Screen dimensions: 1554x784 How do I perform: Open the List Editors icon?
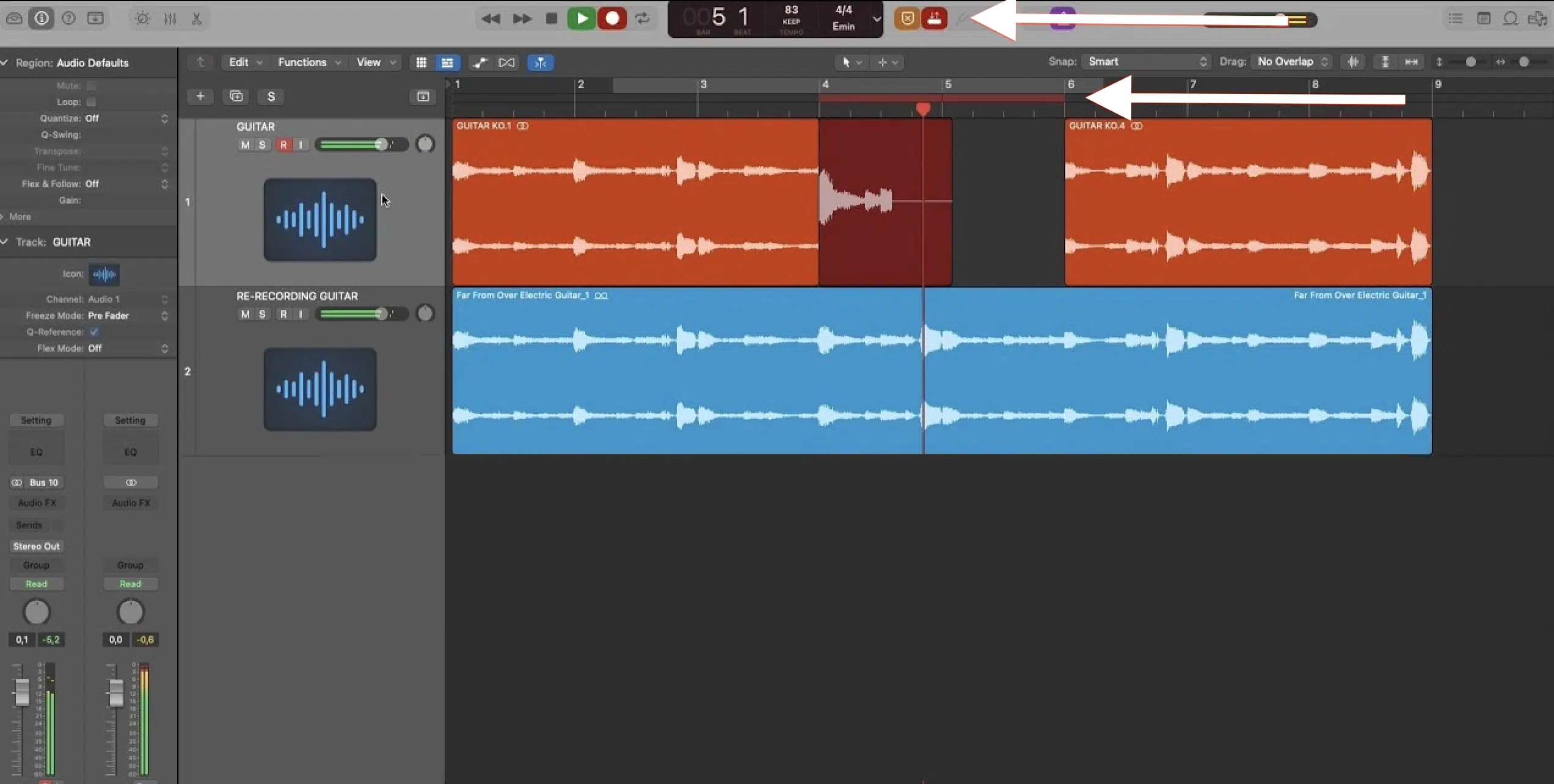tap(1456, 18)
